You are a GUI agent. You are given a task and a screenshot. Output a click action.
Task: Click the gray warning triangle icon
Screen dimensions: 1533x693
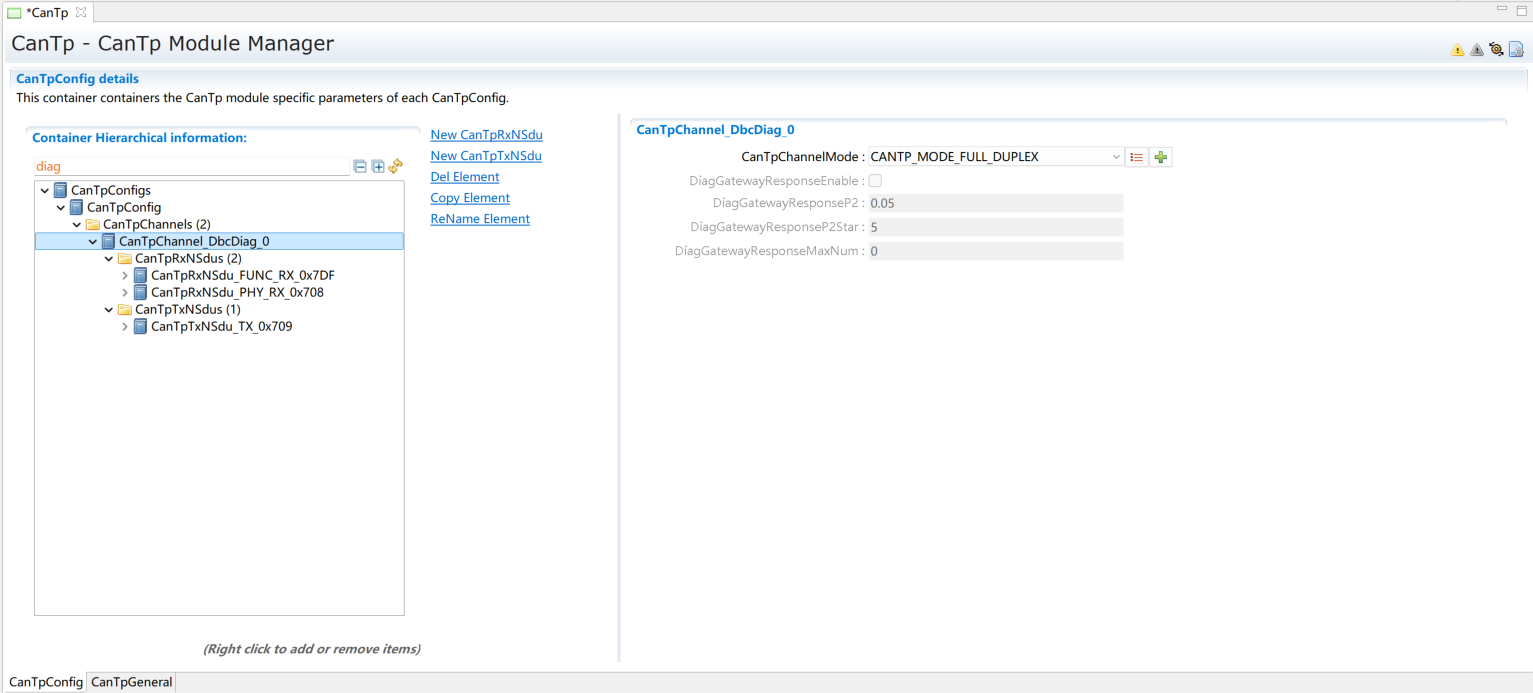(x=1476, y=50)
